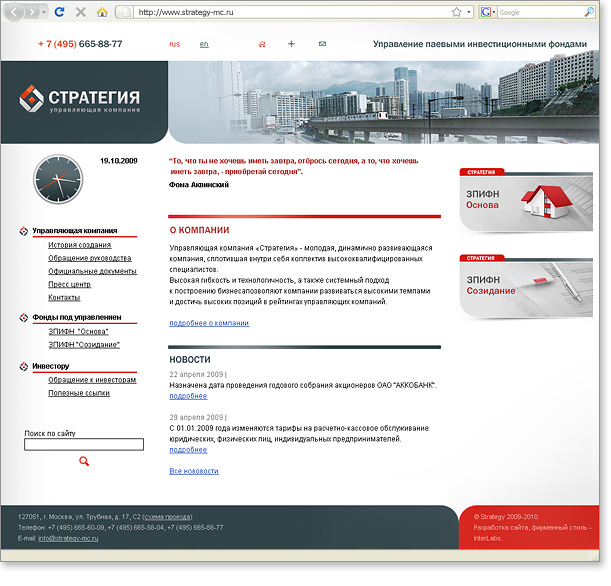The width and height of the screenshot is (611, 586).
Task: Click the analog clock widget
Action: (58, 179)
